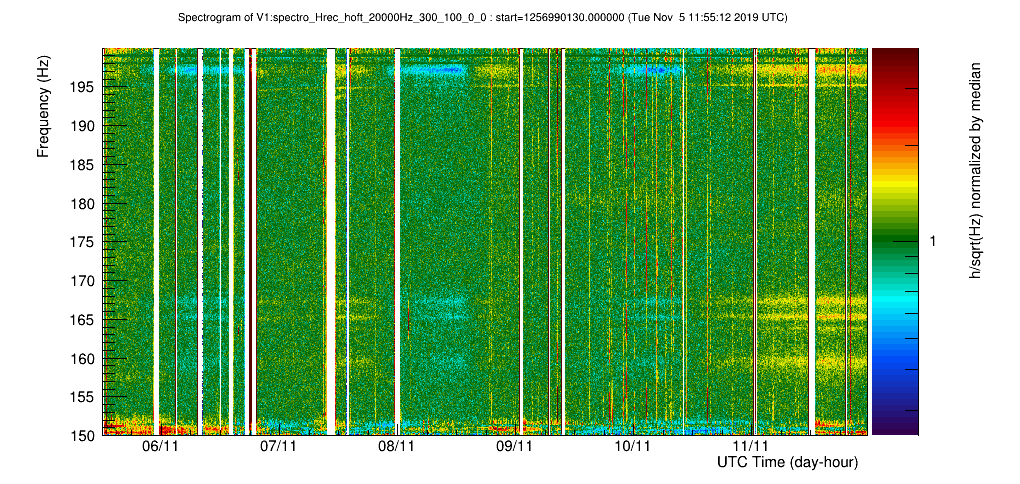1020x484 pixels.
Task: Click the dark blue bottom of color scale
Action: point(895,426)
